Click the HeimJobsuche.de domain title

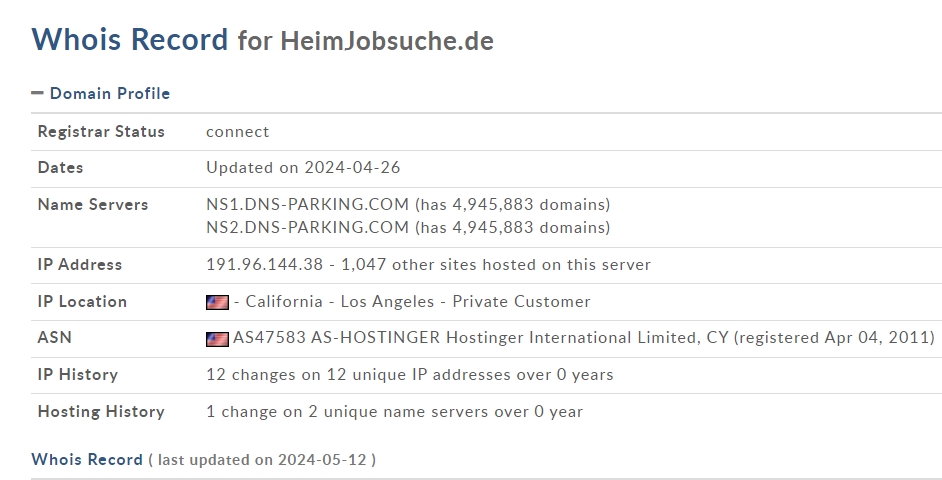[387, 41]
